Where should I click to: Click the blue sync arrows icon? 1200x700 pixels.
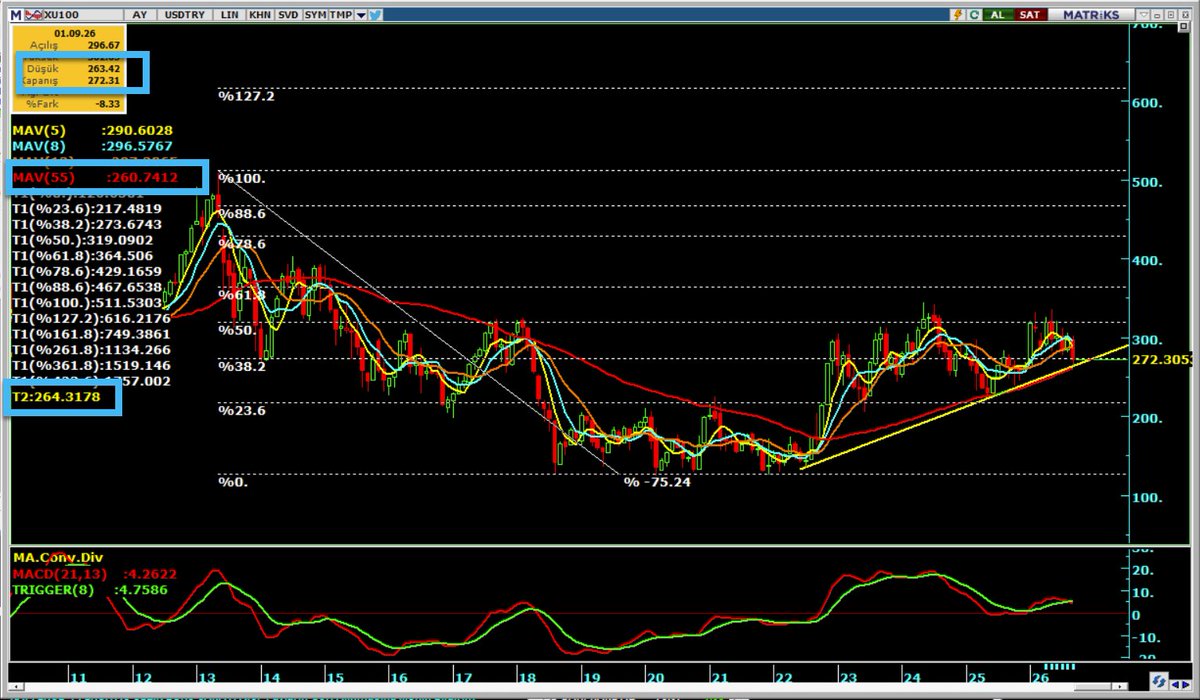(1159, 682)
